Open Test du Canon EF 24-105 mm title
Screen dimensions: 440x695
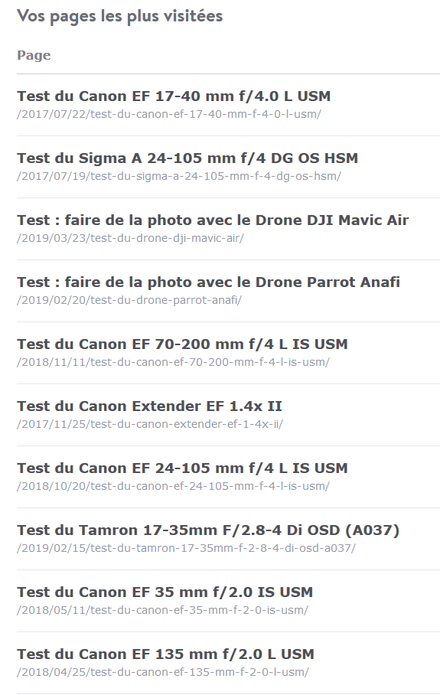click(x=182, y=469)
